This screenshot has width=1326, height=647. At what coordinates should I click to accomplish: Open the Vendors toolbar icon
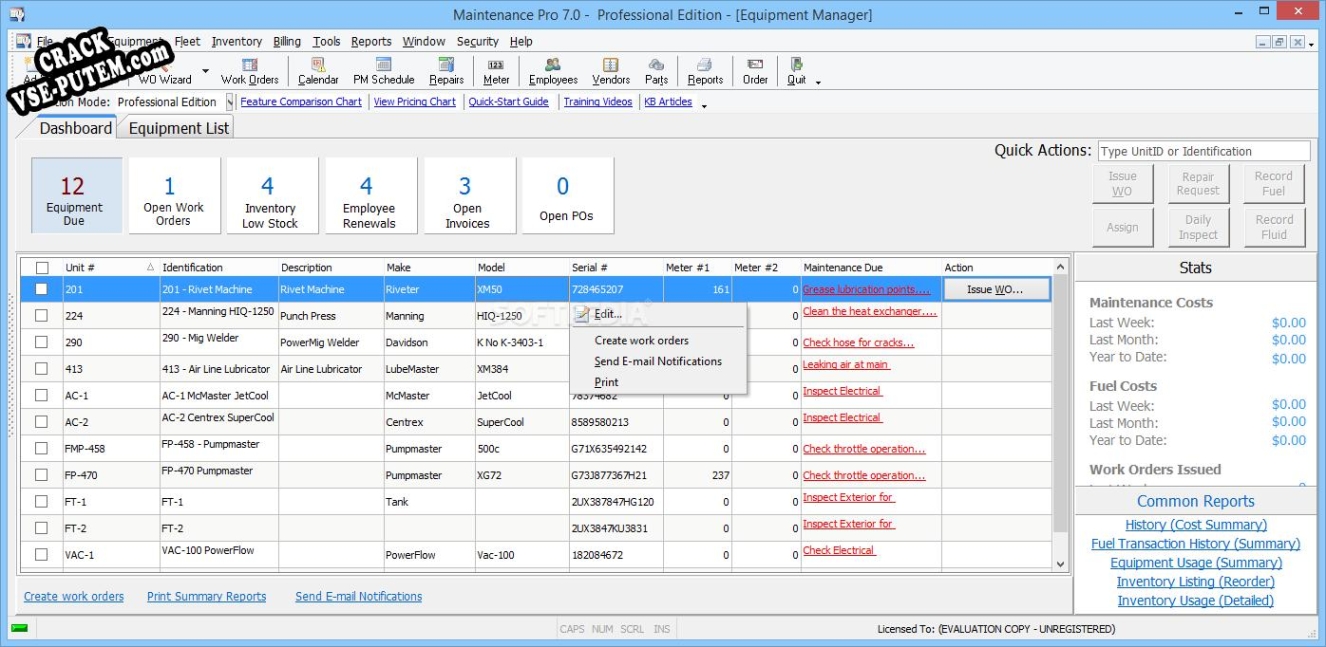[610, 70]
